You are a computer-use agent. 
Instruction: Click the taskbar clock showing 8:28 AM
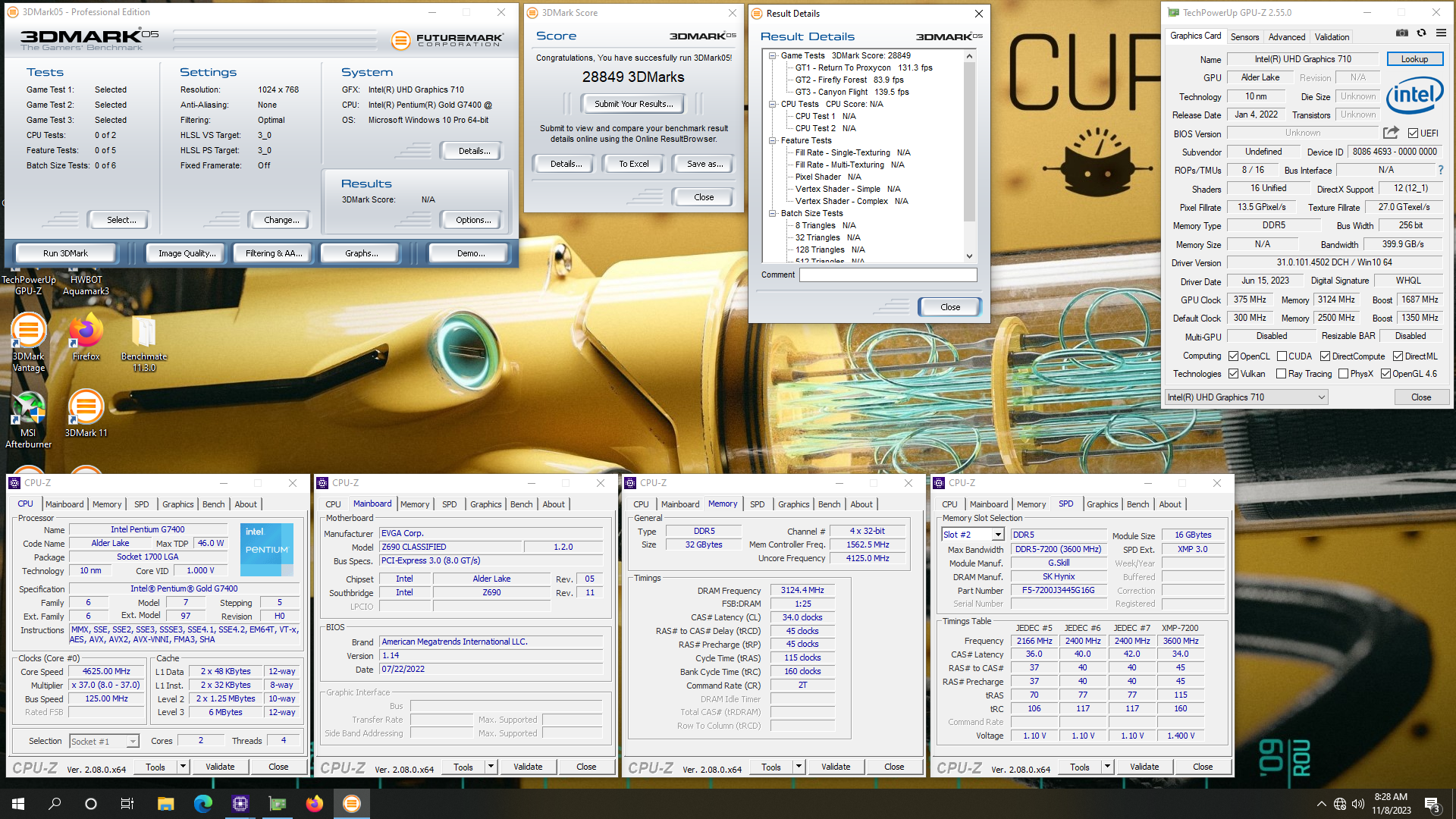(x=1391, y=804)
